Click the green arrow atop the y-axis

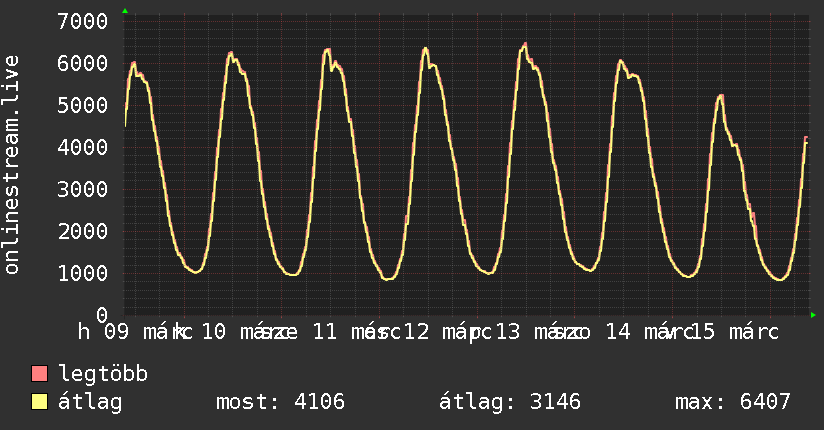click(x=125, y=11)
